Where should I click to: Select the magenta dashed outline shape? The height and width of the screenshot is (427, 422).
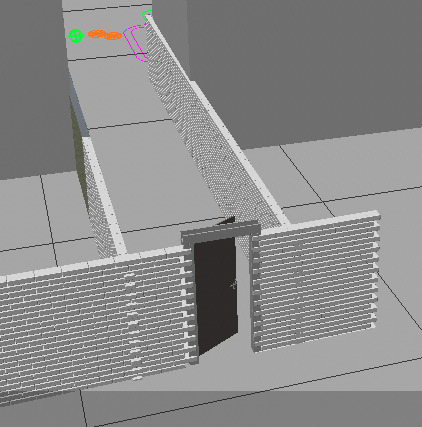click(x=135, y=43)
